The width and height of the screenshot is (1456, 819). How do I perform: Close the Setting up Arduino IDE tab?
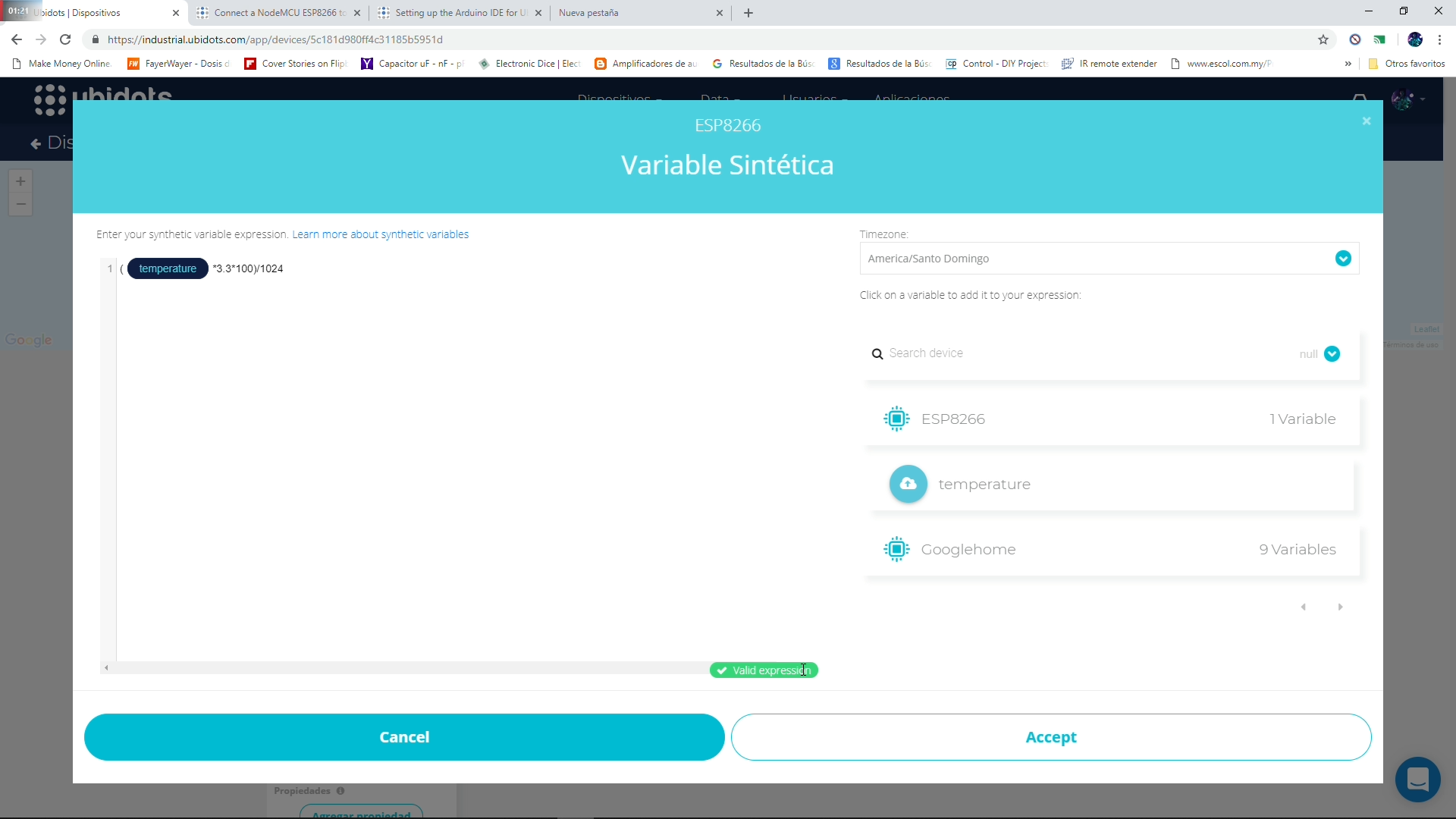pyautogui.click(x=538, y=13)
